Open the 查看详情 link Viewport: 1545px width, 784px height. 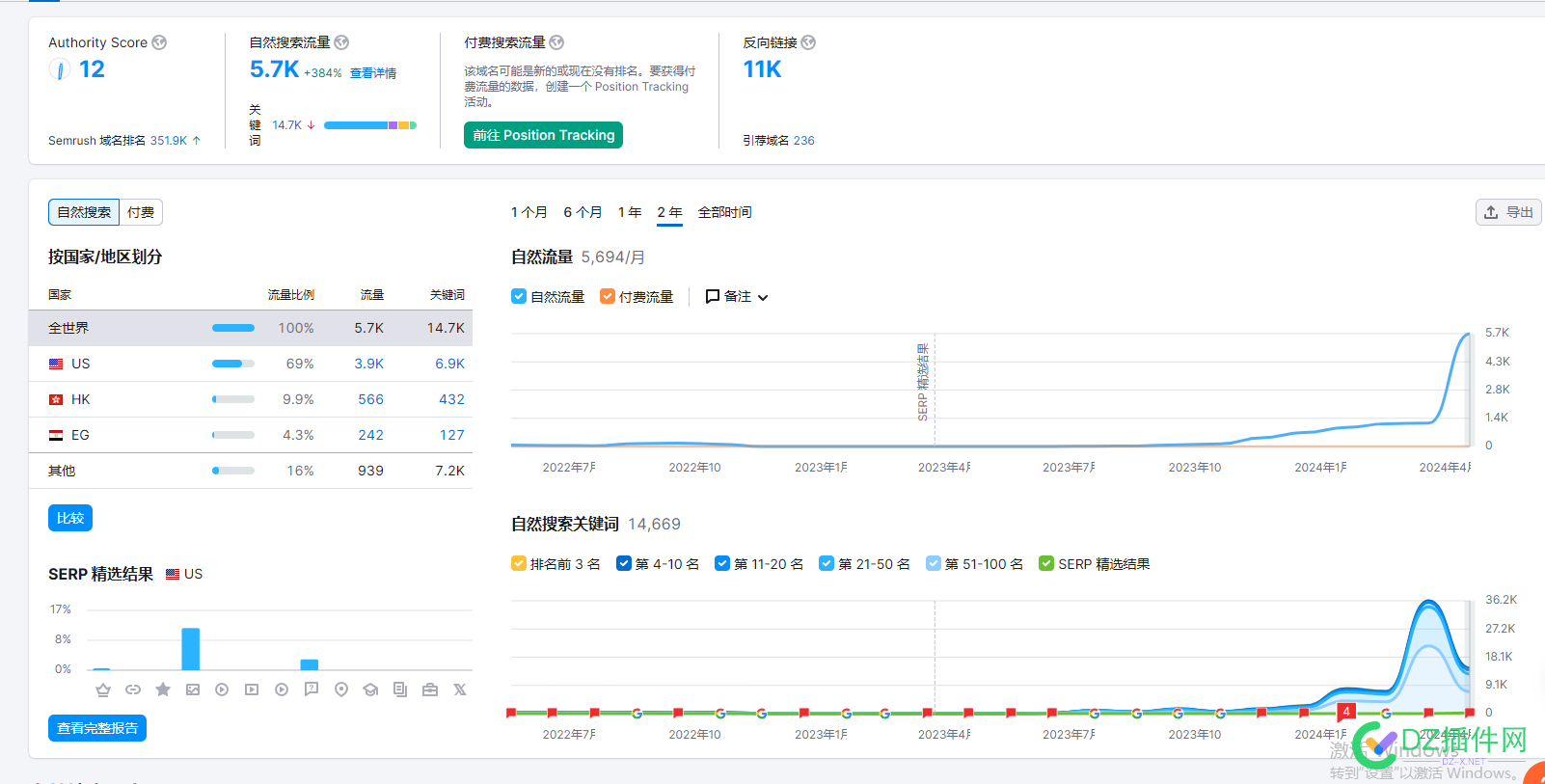coord(373,73)
